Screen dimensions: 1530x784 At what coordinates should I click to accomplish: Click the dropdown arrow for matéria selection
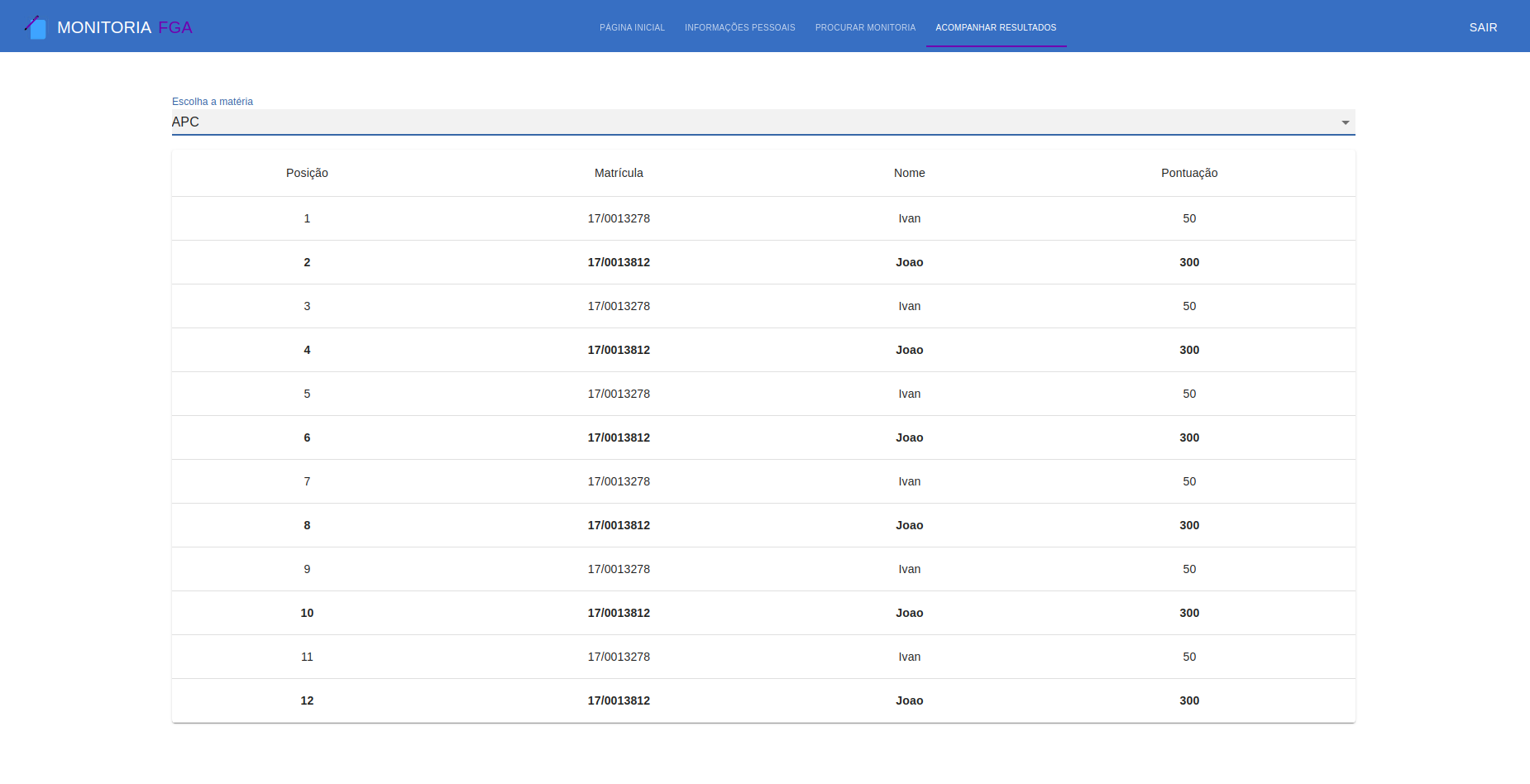click(x=1346, y=122)
